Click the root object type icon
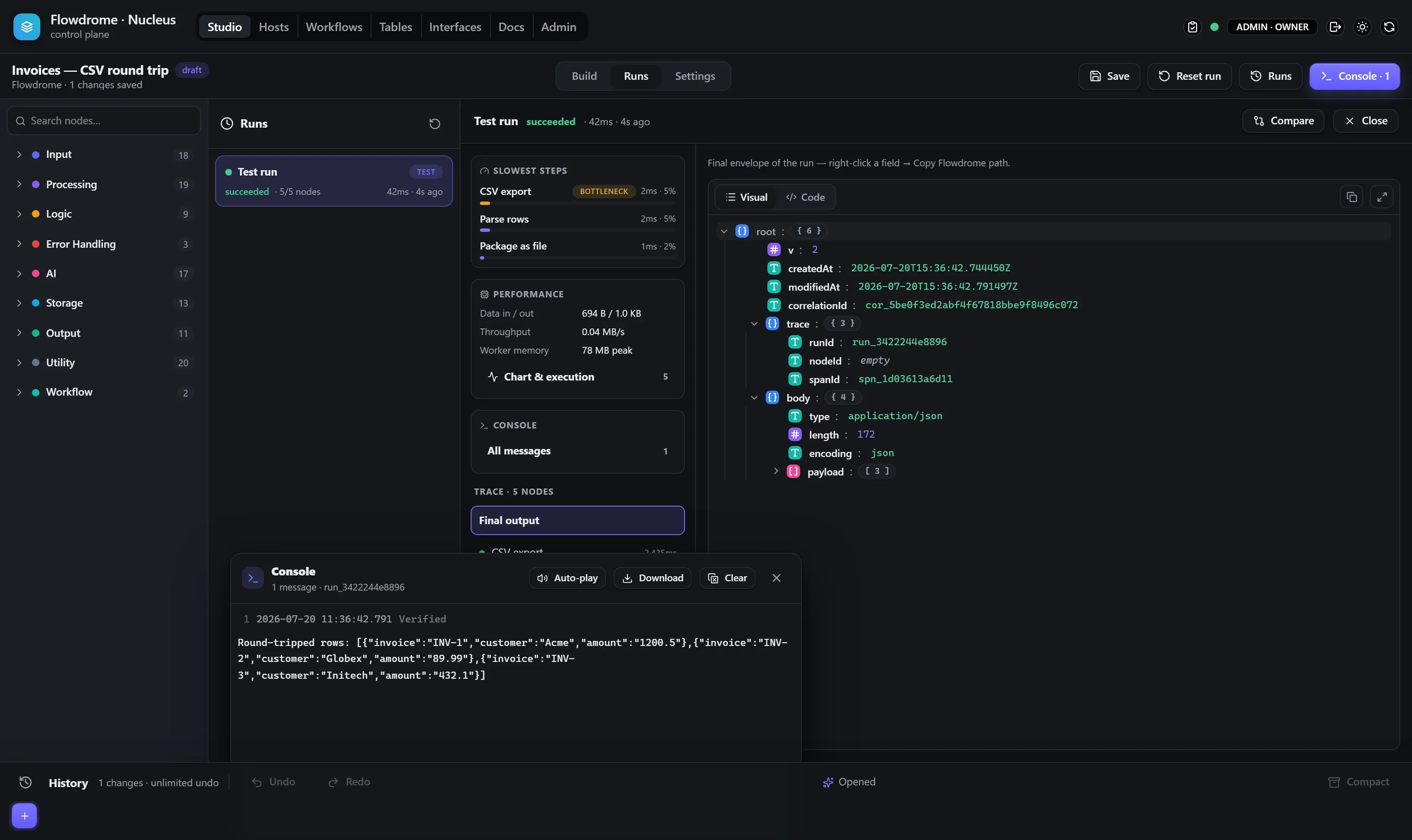The image size is (1412, 840). tap(741, 231)
